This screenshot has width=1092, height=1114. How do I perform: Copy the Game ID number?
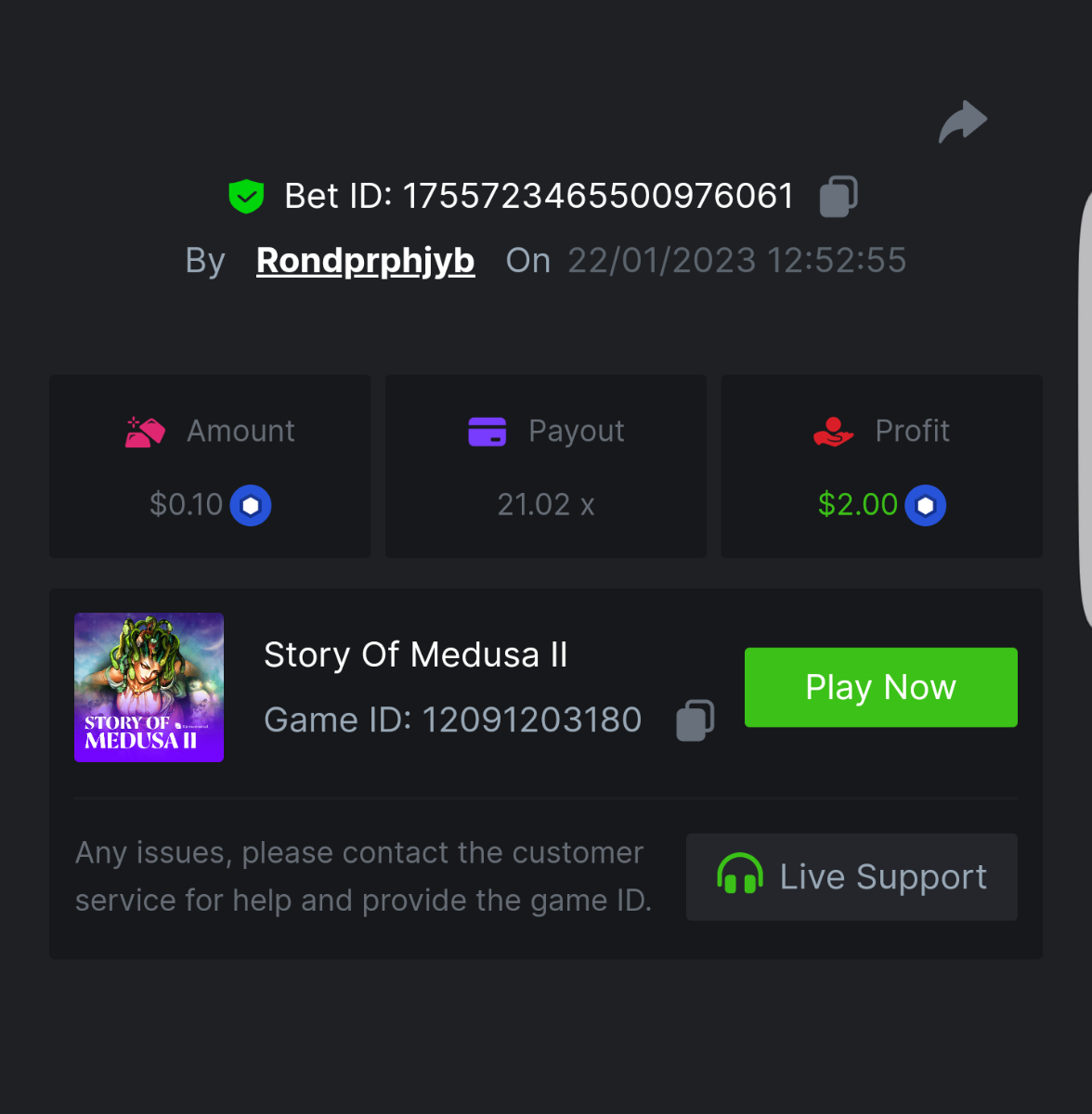point(695,720)
